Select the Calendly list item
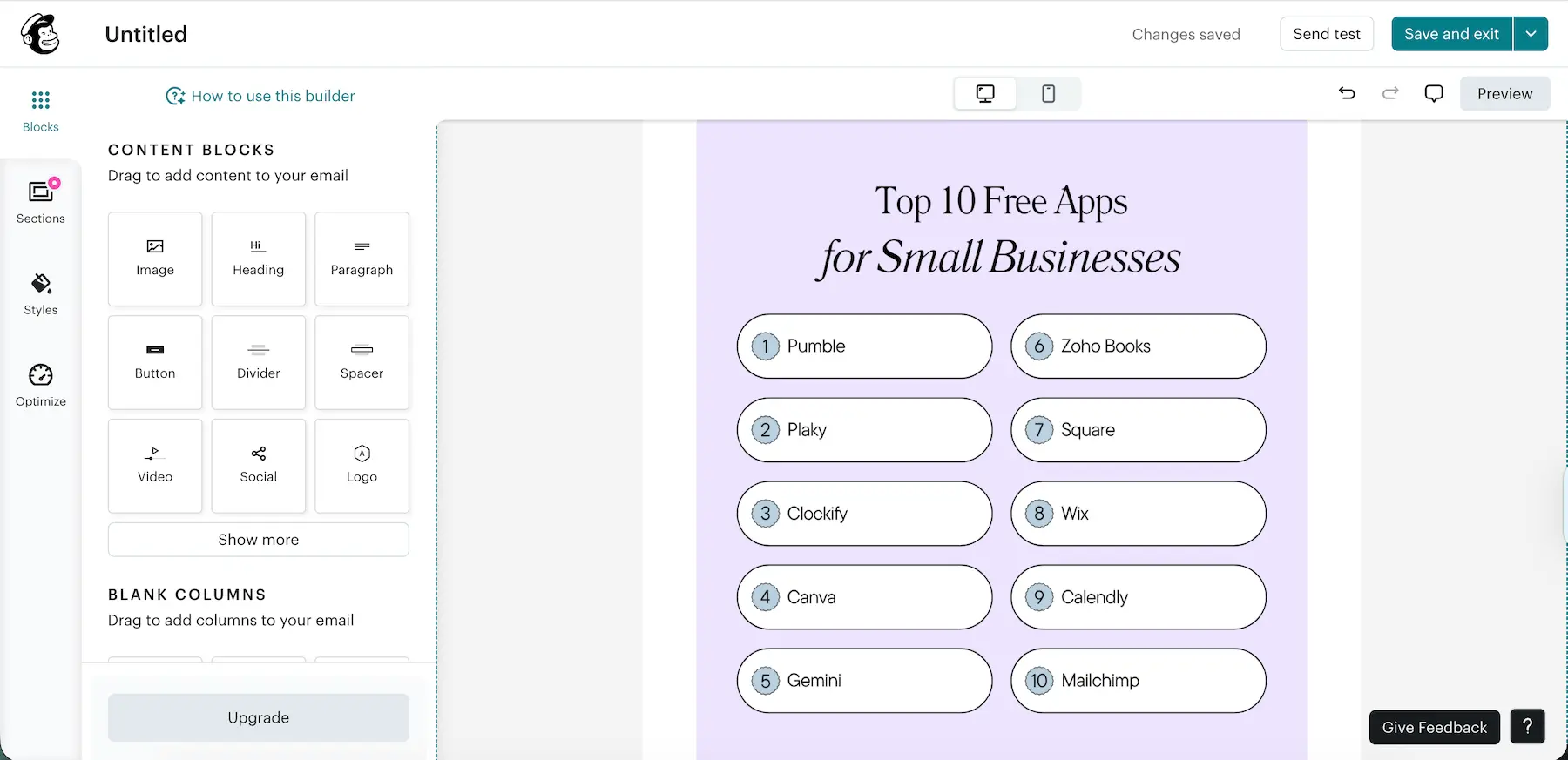The image size is (1568, 760). (x=1139, y=597)
